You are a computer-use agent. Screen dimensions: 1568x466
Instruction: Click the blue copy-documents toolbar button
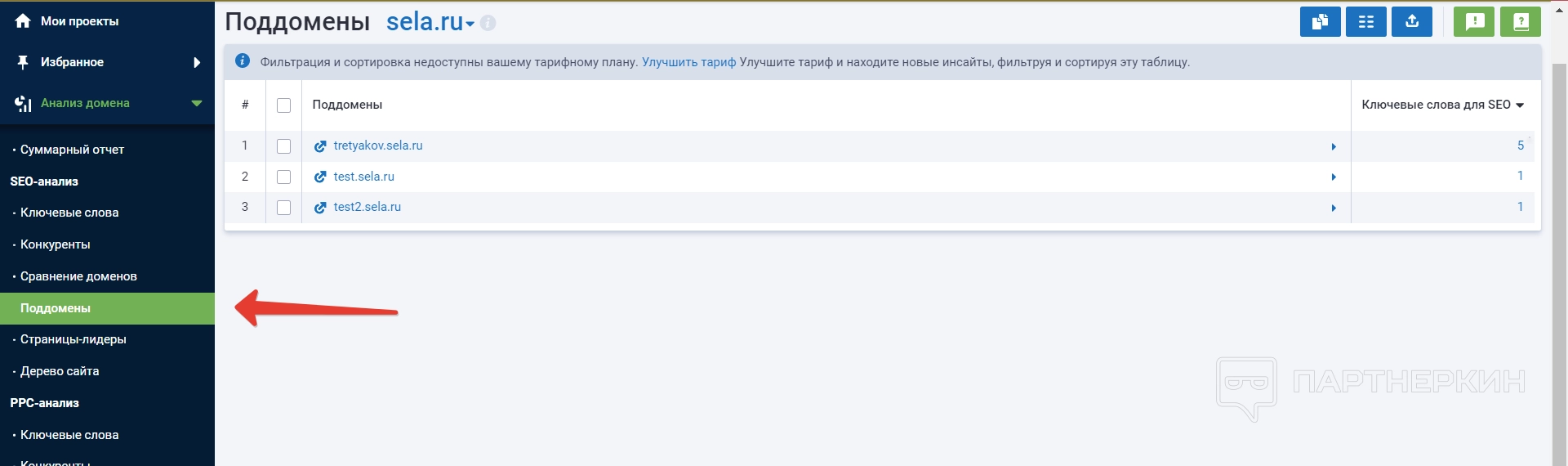coord(1320,22)
